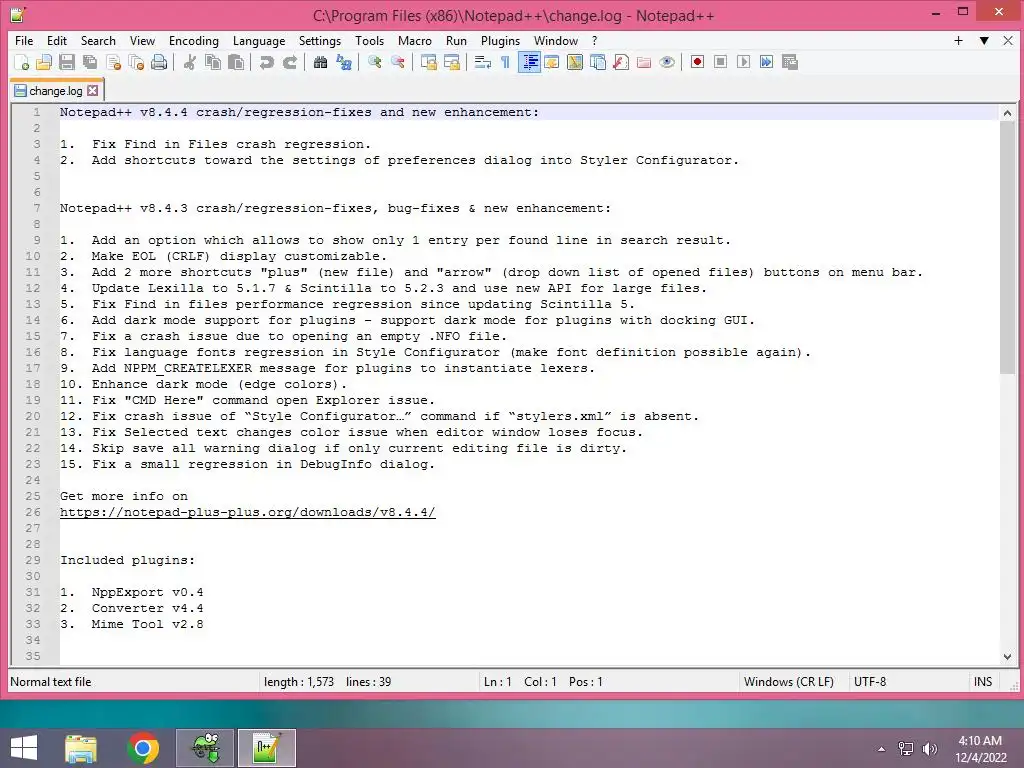1024x768 pixels.
Task: Disable the highlighted Indent Guide button
Action: coord(529,62)
